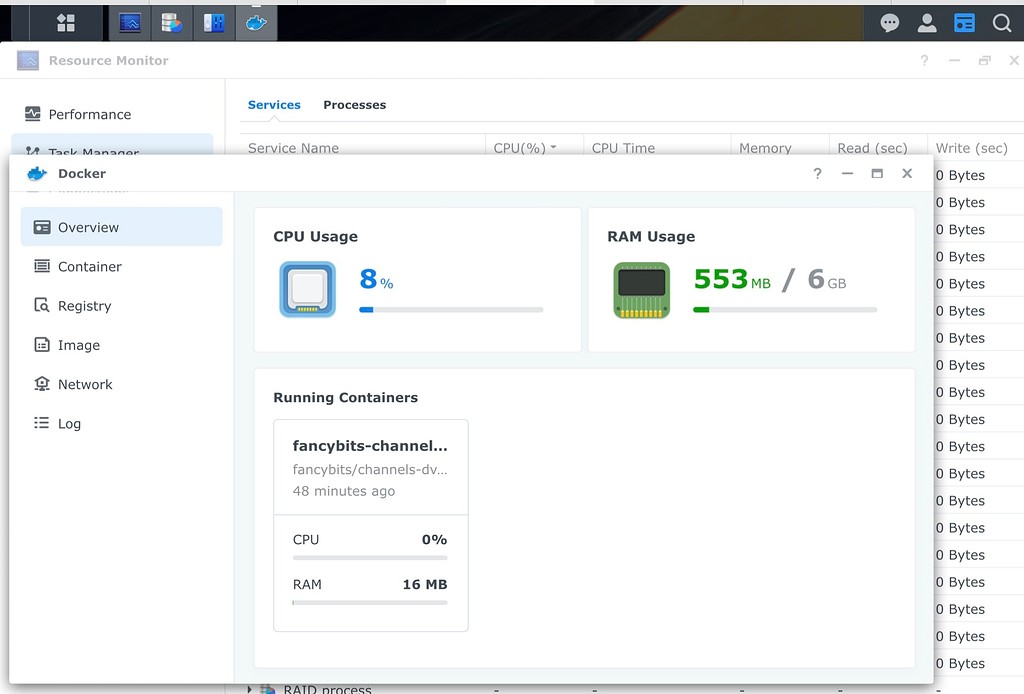The height and width of the screenshot is (694, 1024).
Task: Open Docker help via the question mark
Action: click(x=817, y=173)
